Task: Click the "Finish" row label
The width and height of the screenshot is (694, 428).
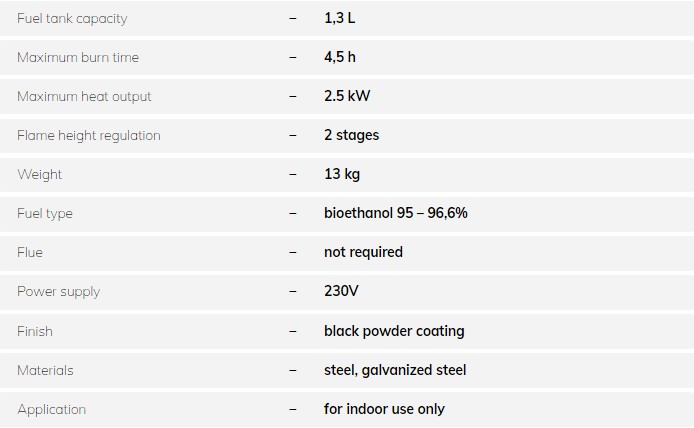Action: [x=35, y=331]
